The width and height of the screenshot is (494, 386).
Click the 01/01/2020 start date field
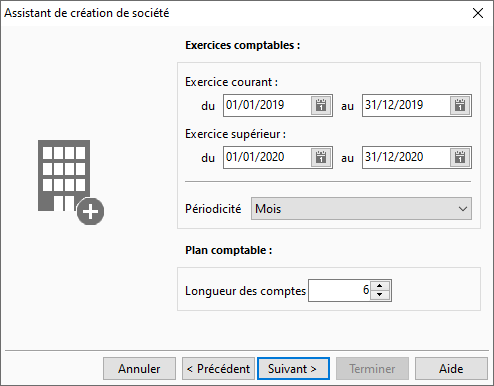(267, 157)
